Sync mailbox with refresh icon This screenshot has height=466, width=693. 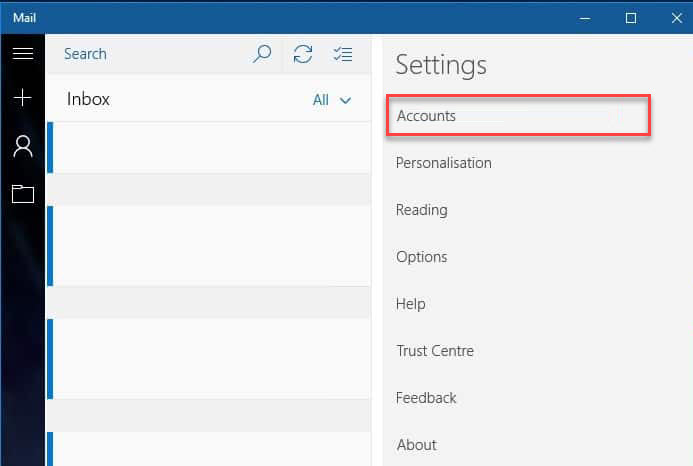(x=303, y=54)
